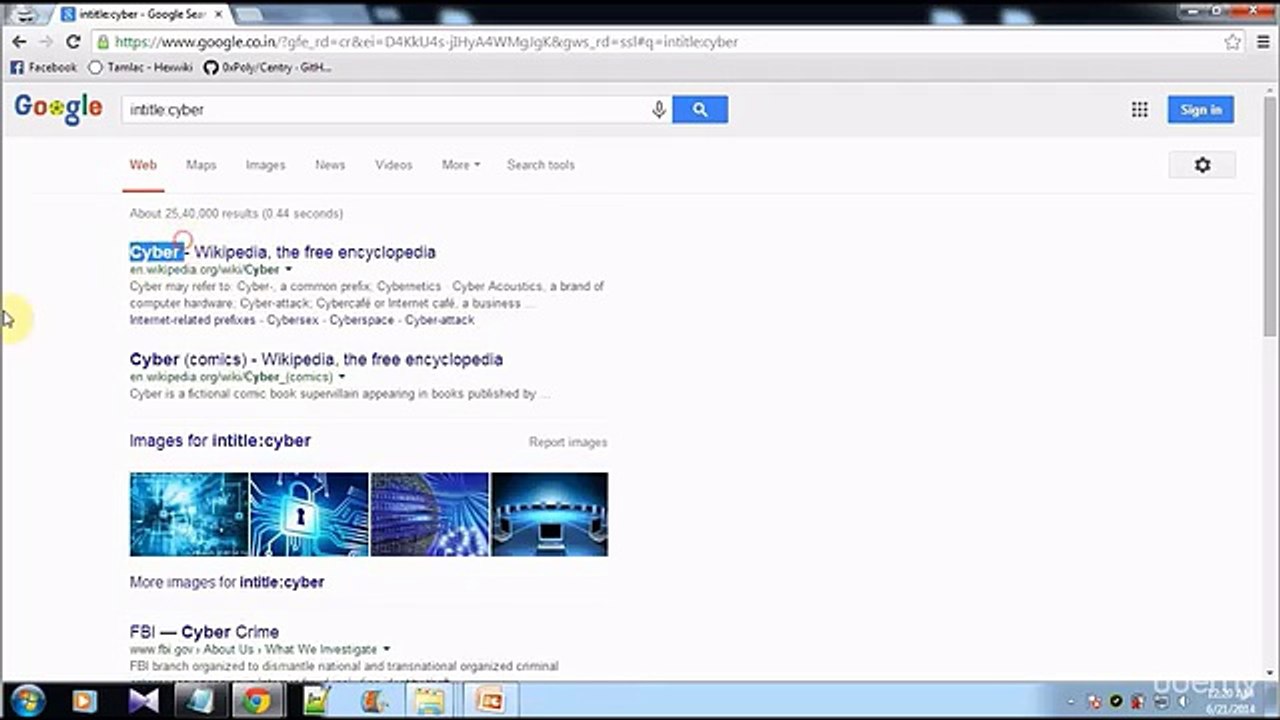Image resolution: width=1280 pixels, height=720 pixels.
Task: Open FBI — Cyber Crime result
Action: coord(204,632)
